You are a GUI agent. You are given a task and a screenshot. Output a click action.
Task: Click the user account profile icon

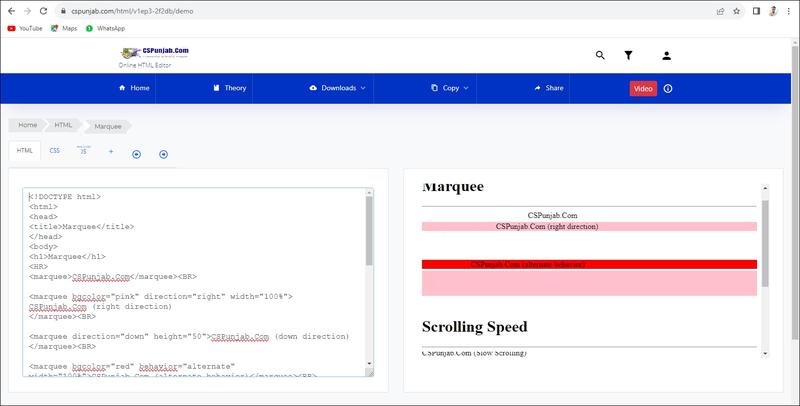point(667,56)
